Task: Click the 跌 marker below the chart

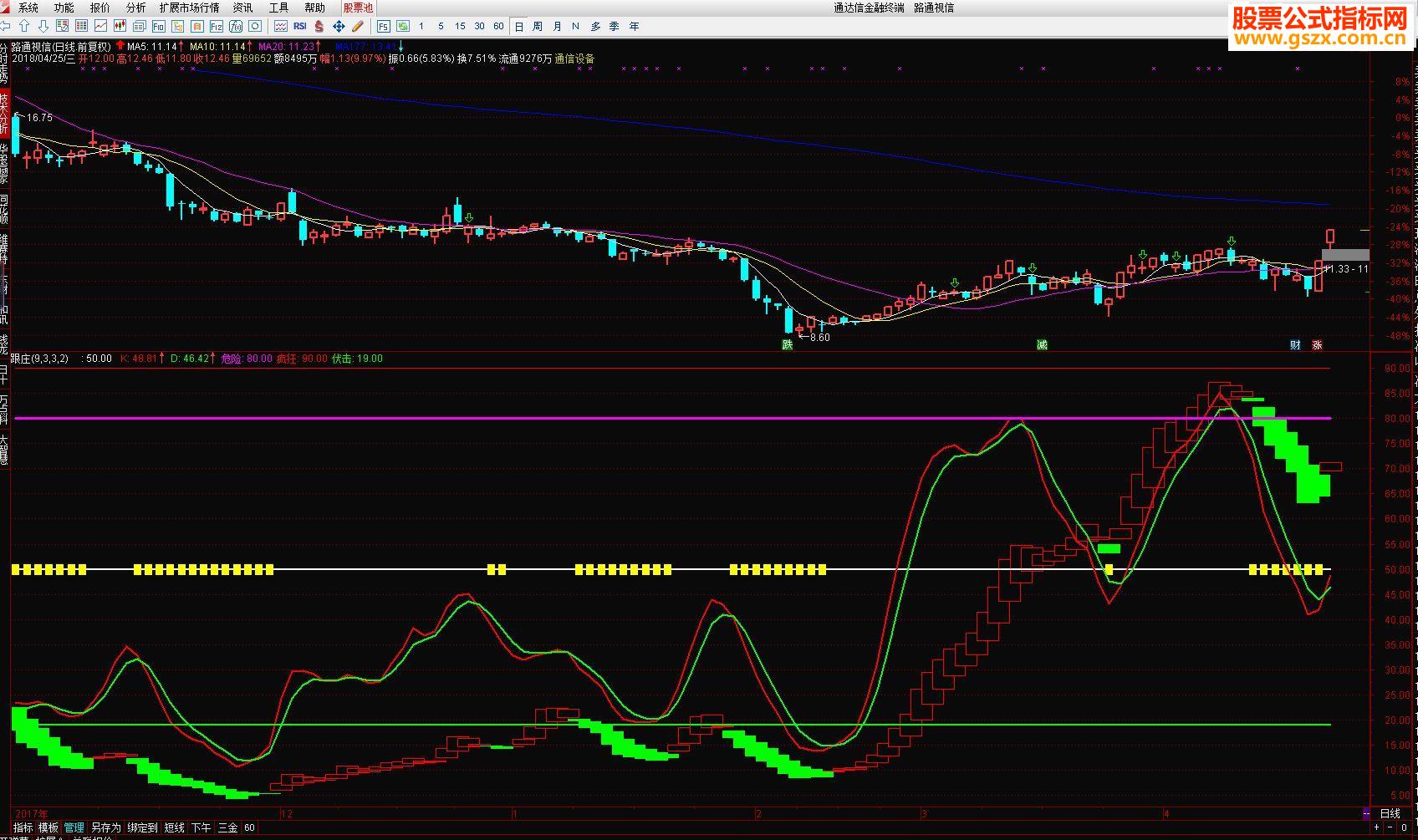Action: point(787,344)
